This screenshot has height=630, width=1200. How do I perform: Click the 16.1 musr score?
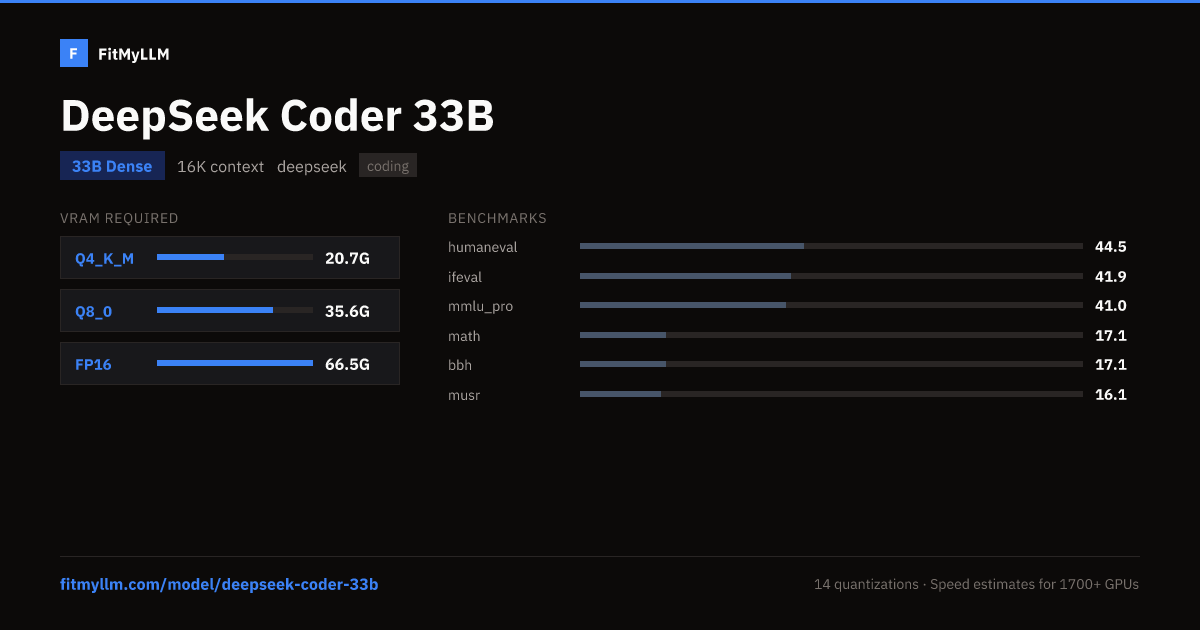[x=1111, y=394]
